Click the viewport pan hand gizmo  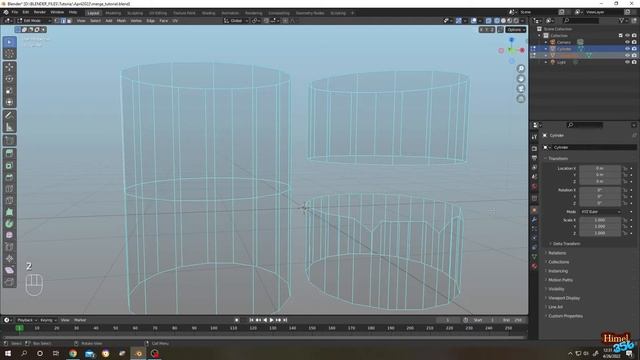click(x=521, y=78)
